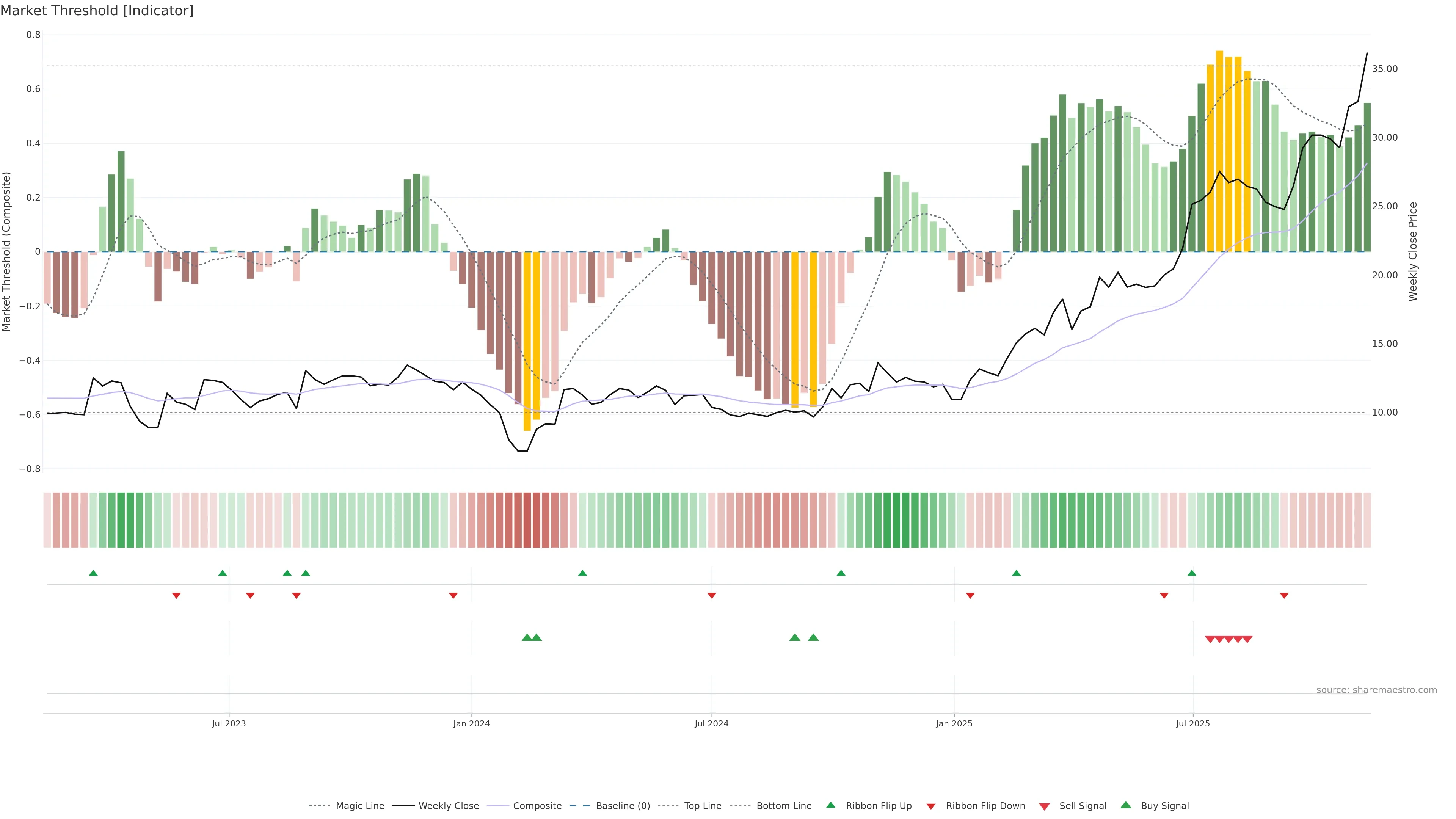The width and height of the screenshot is (1456, 819).
Task: Click the Weekly Close Price axis title
Action: click(x=1412, y=251)
